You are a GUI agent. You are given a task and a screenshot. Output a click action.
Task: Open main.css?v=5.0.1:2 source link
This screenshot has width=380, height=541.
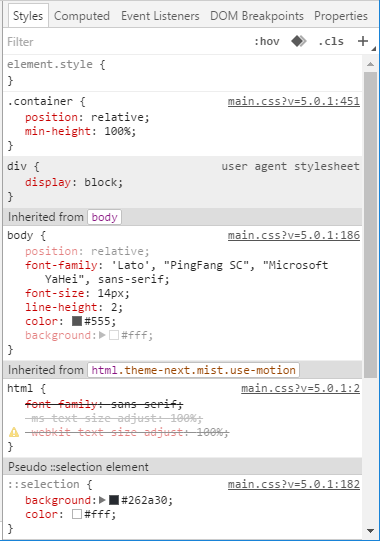click(300, 388)
